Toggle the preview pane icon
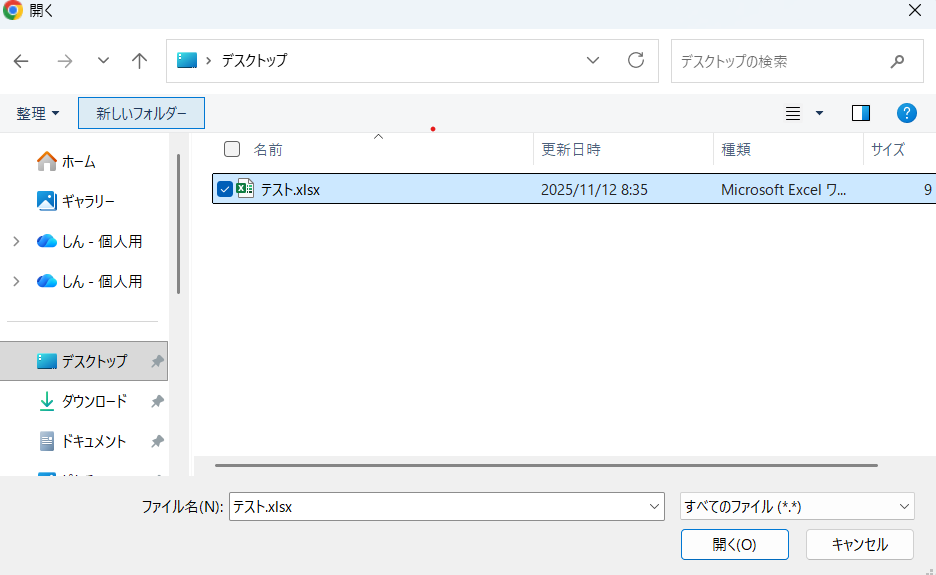The width and height of the screenshot is (936, 575). [x=860, y=113]
